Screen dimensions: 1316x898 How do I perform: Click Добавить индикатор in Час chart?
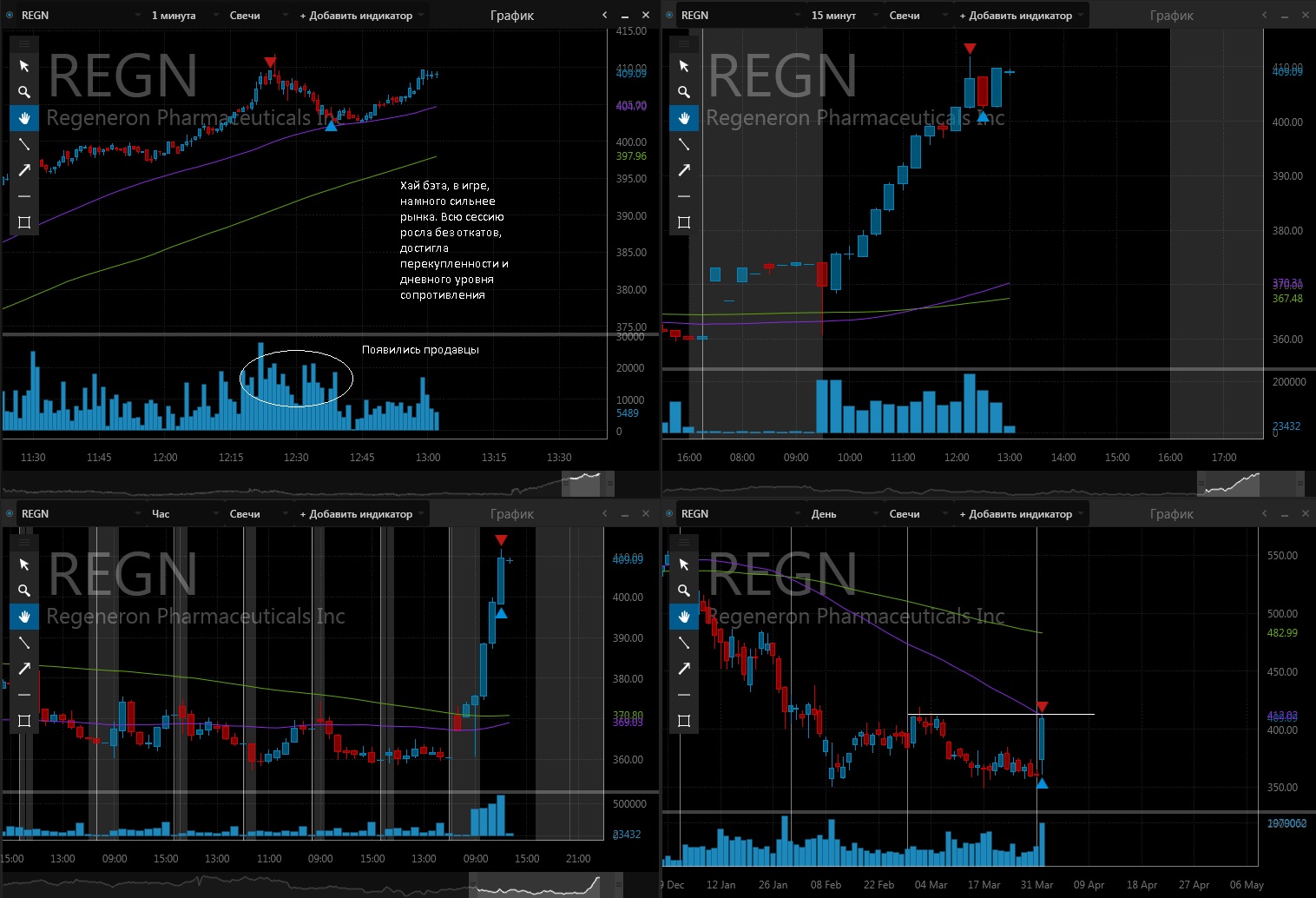[x=361, y=514]
